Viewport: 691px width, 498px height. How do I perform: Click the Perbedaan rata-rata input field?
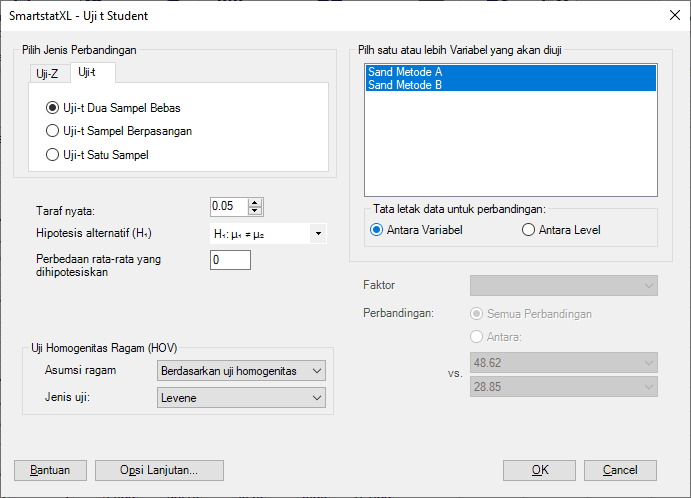(230, 260)
